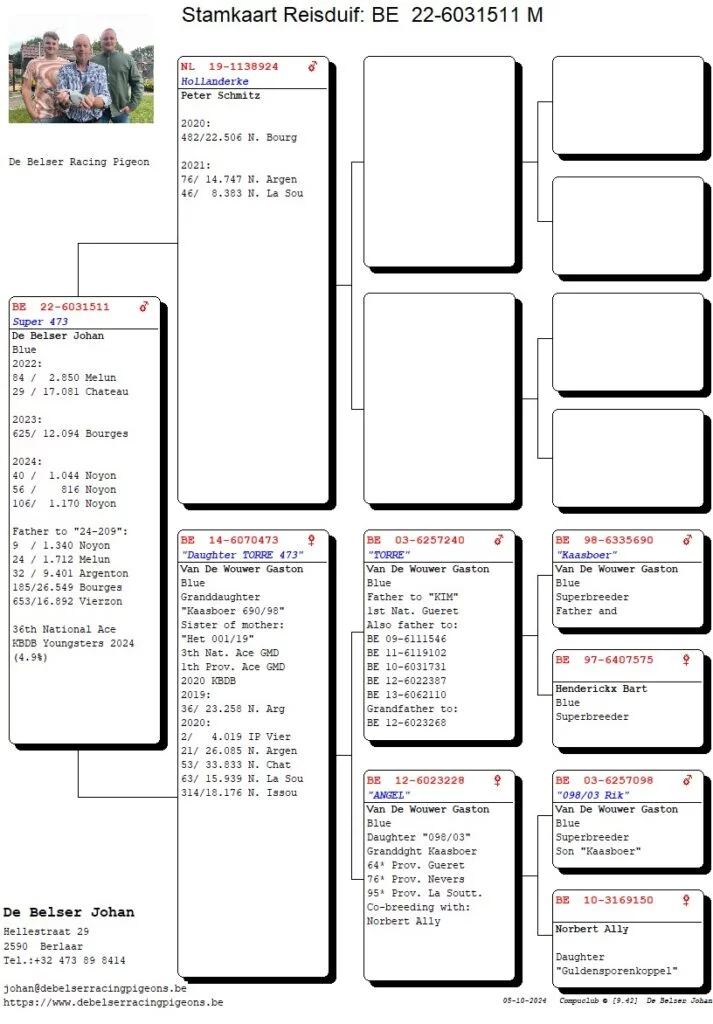Click the phone number +32 473 89 8414
Image resolution: width=713 pixels, height=1024 pixels.
(64, 960)
